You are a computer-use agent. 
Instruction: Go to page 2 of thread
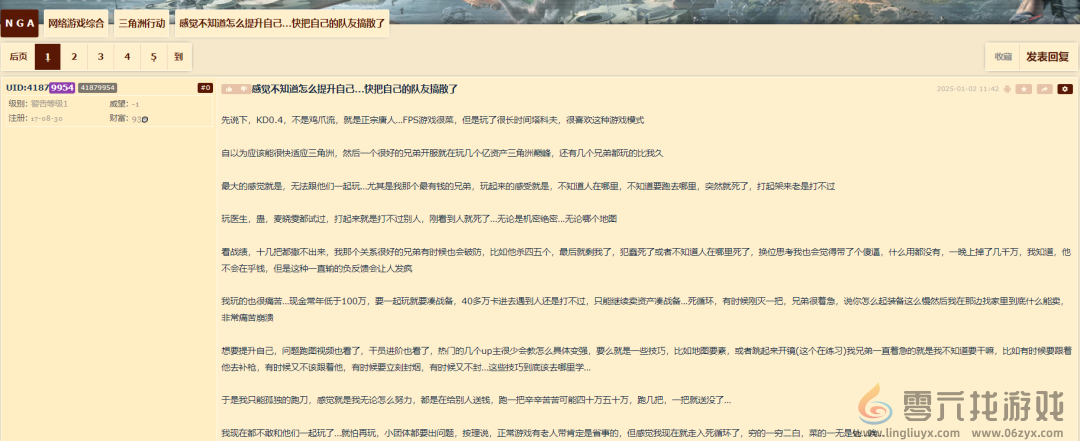(x=74, y=57)
